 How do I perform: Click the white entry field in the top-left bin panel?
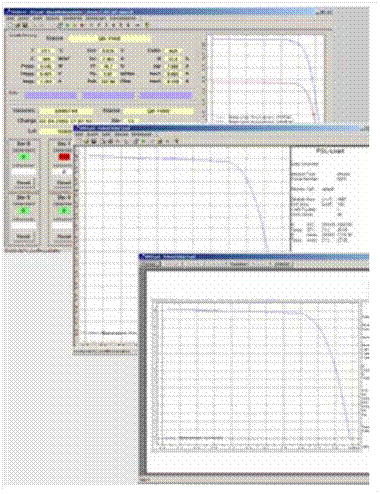(24, 172)
